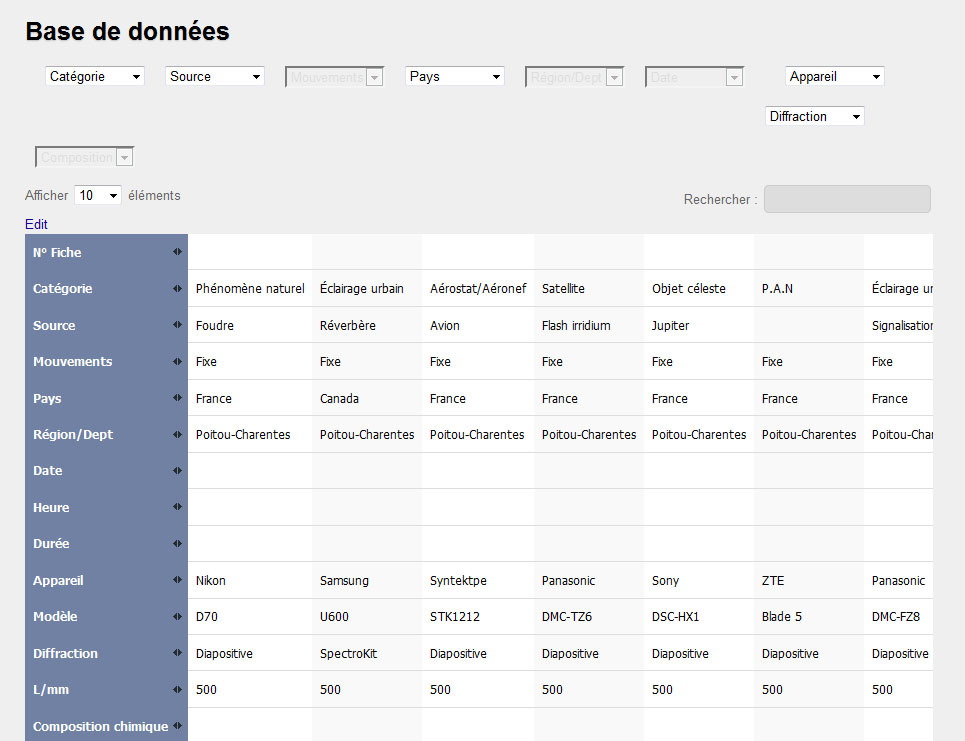Click the L/mm row header
This screenshot has width=965, height=741.
(x=49, y=689)
